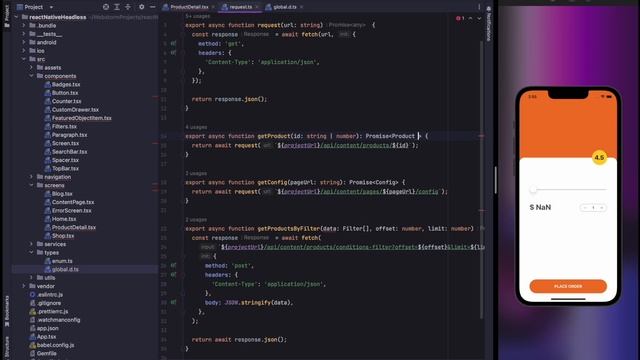Screen dimensions: 640x360
Task: Open the Bookmarks tool window
Action: [x=7, y=311]
